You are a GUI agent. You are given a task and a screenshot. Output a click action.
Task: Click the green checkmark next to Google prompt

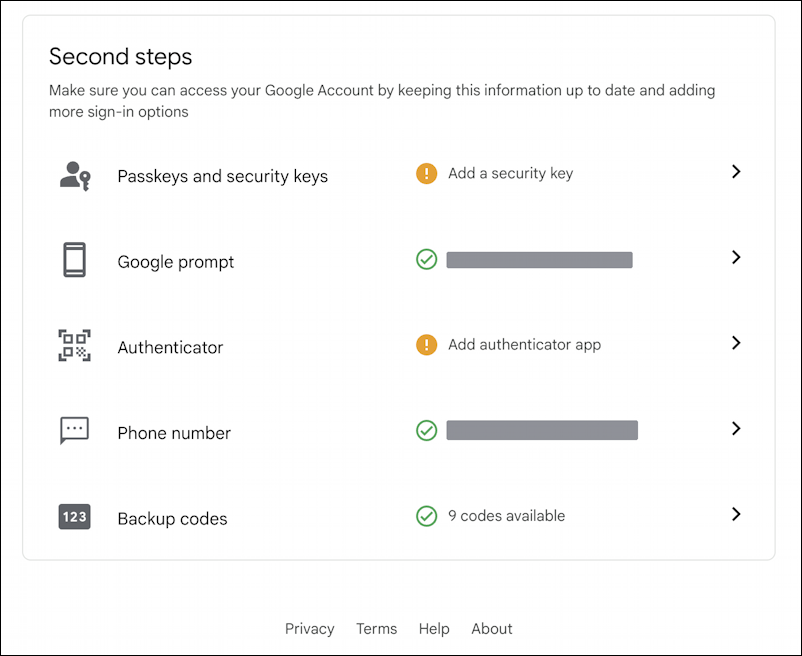(427, 259)
